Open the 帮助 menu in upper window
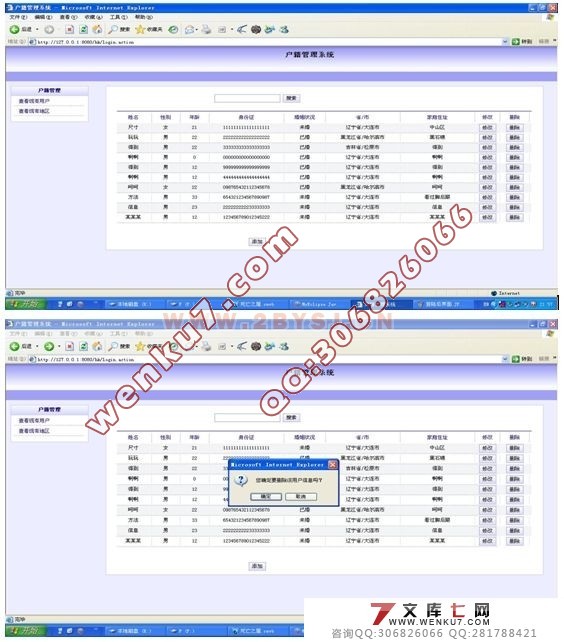 144,17
